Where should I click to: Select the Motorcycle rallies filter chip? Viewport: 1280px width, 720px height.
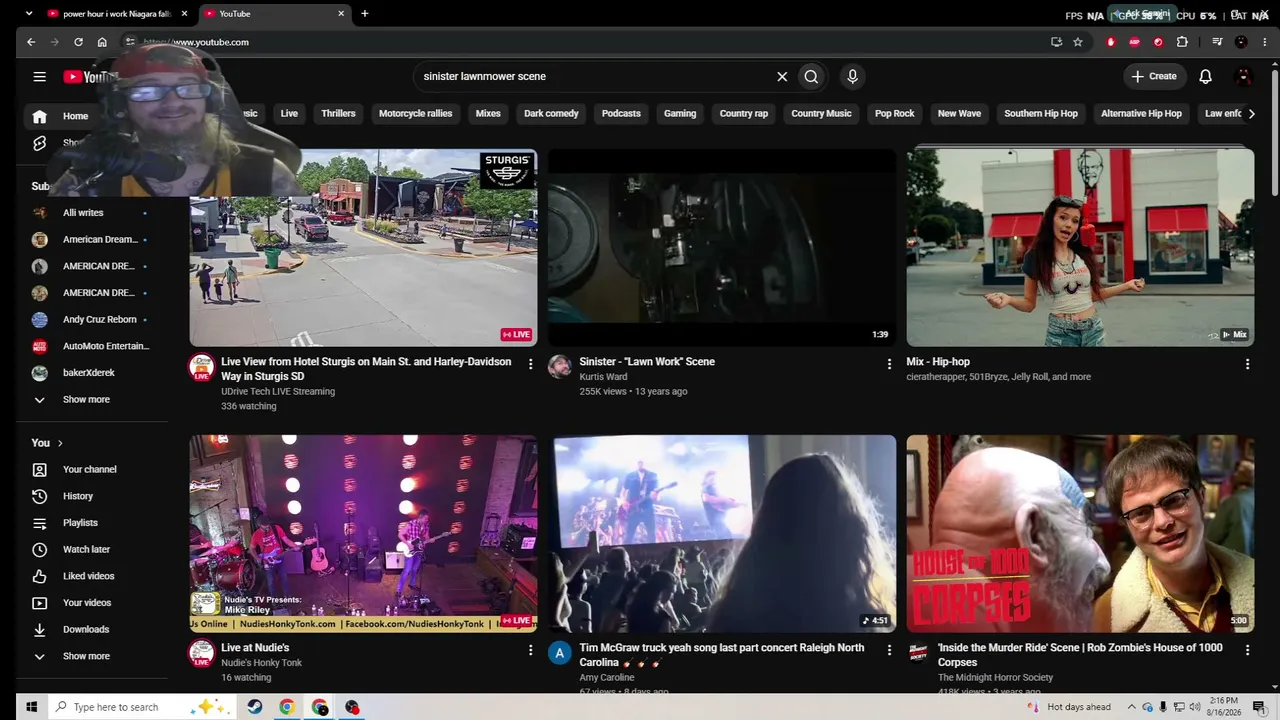click(416, 113)
